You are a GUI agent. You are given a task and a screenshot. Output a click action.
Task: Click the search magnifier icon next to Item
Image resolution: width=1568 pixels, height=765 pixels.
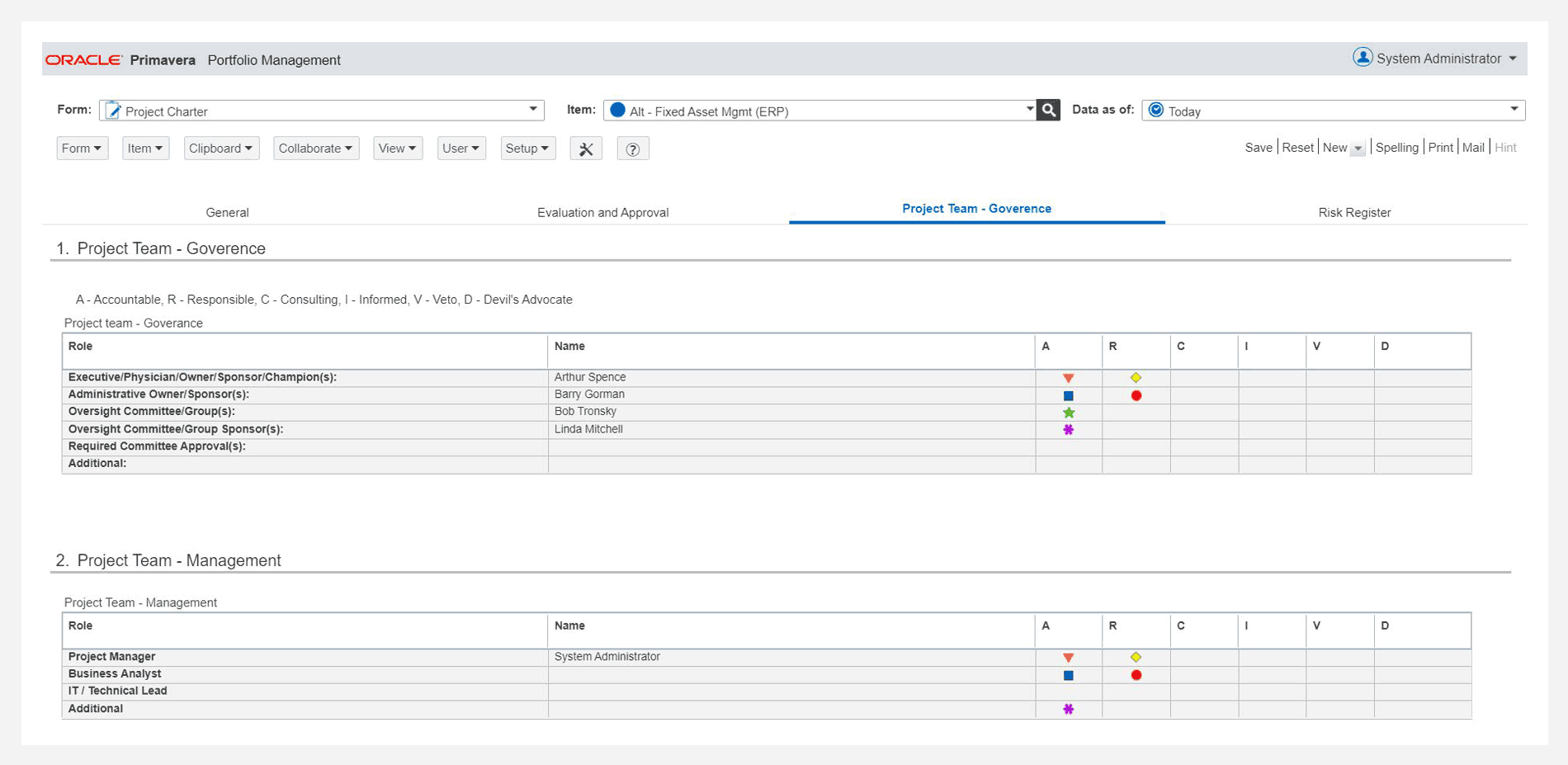1048,110
